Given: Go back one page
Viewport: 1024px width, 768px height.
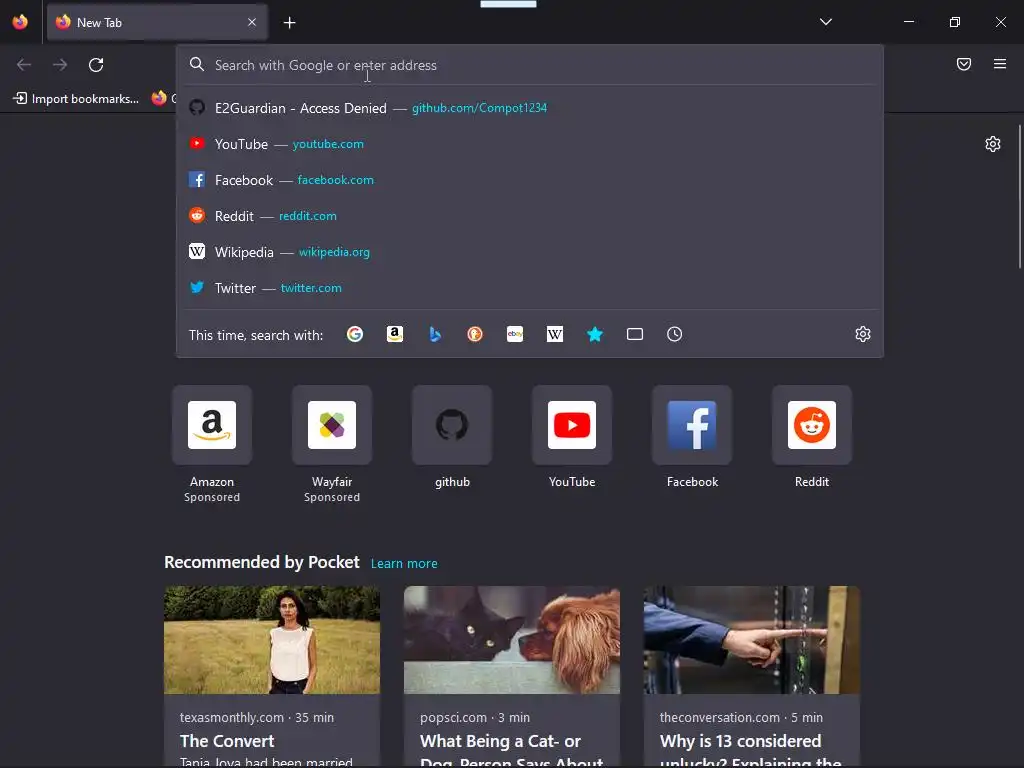Looking at the screenshot, I should pyautogui.click(x=24, y=65).
